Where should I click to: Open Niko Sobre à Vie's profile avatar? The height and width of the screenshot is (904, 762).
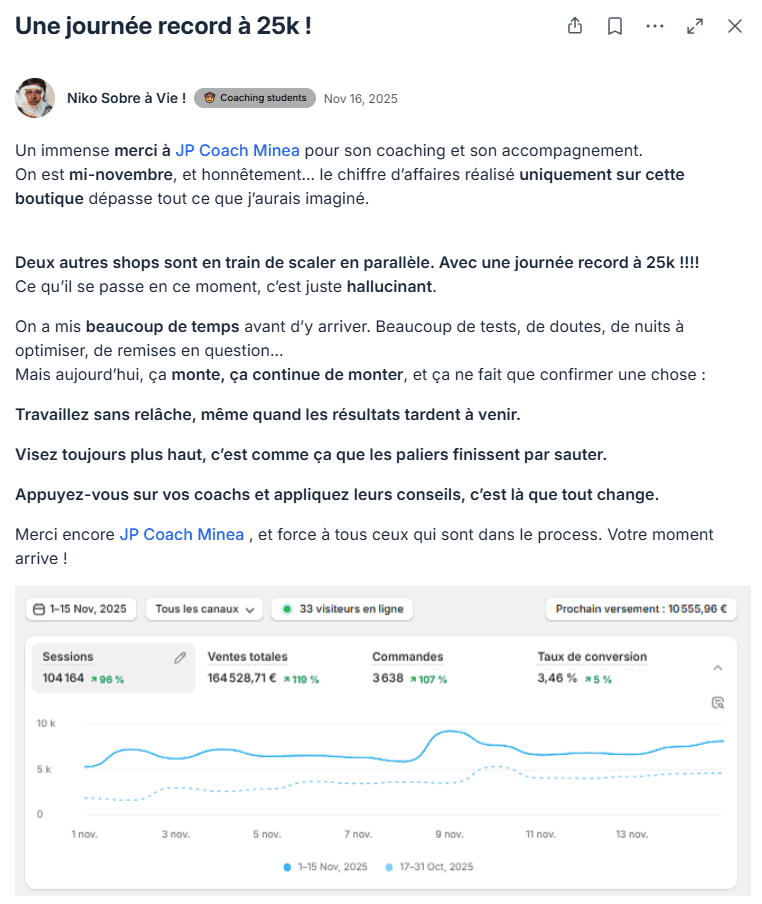[x=35, y=98]
